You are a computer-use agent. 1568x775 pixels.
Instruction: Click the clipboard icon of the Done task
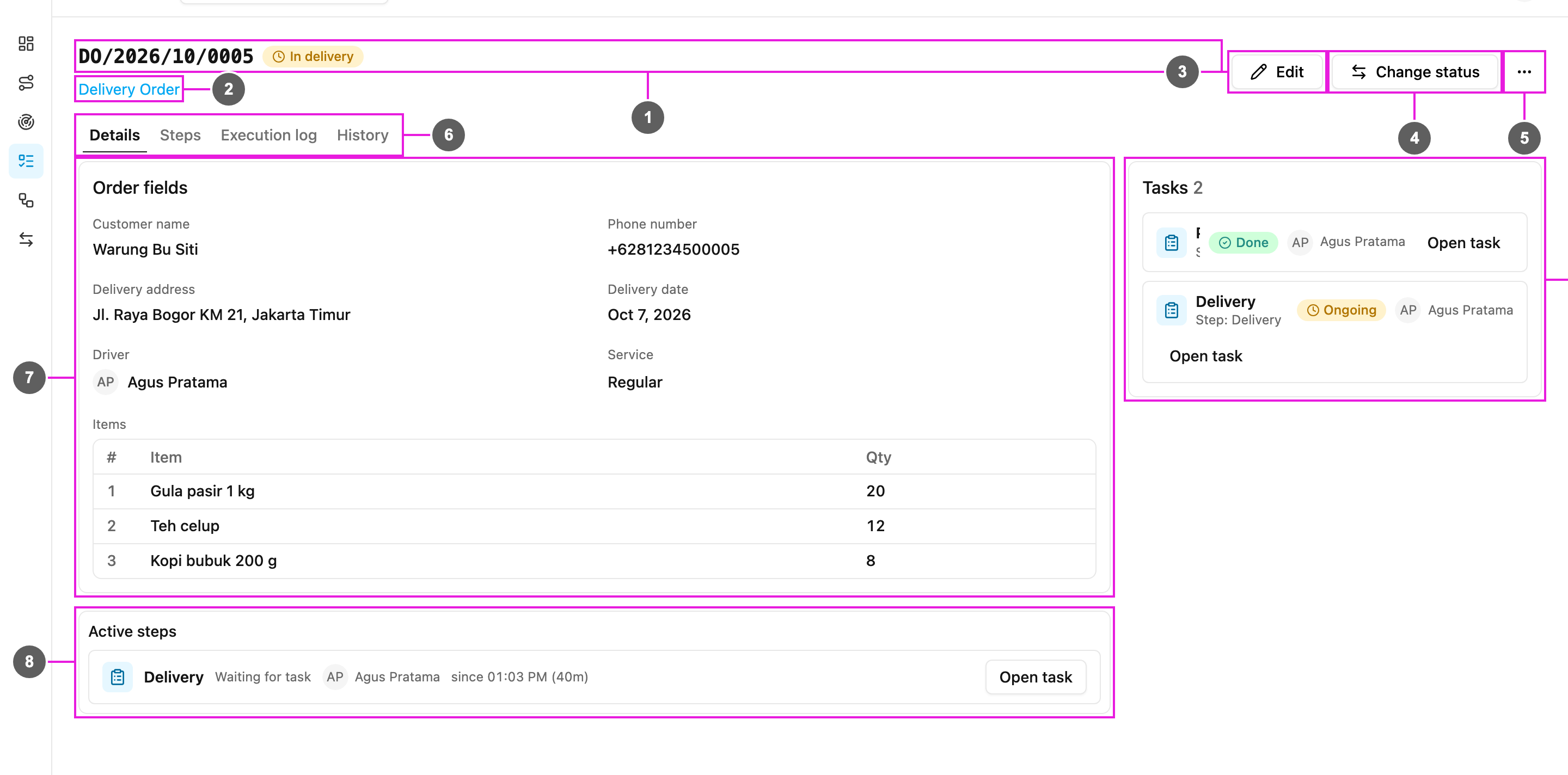coord(1171,243)
